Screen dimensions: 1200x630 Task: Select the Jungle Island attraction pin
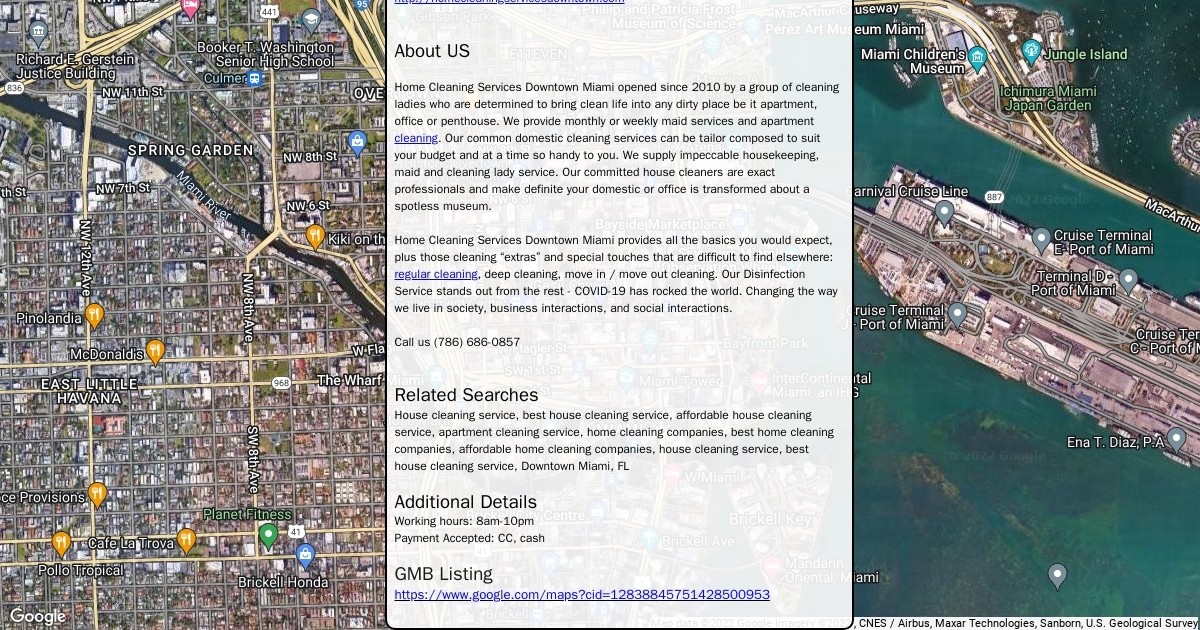click(x=1031, y=51)
